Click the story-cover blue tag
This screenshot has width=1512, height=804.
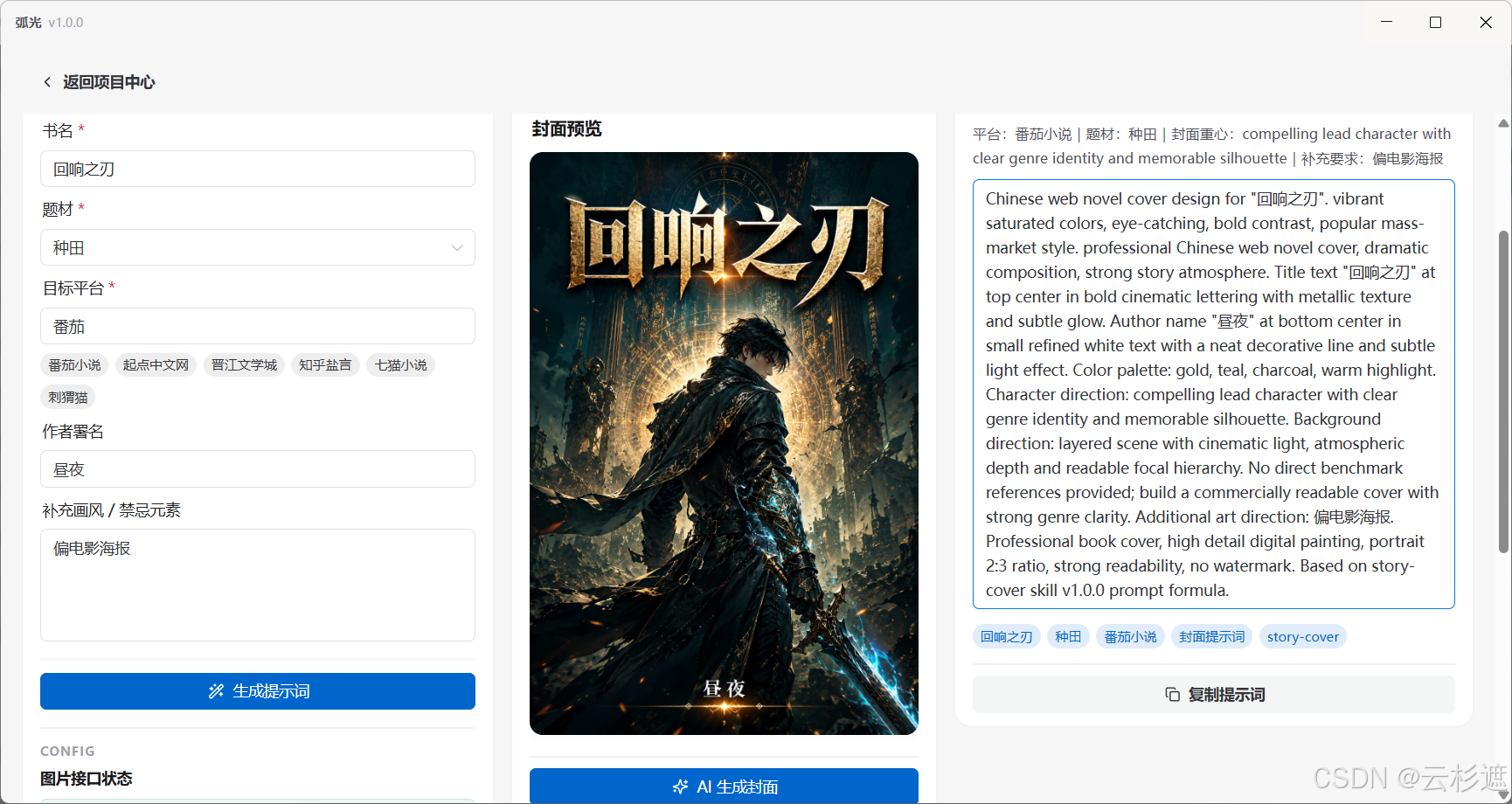point(1303,636)
